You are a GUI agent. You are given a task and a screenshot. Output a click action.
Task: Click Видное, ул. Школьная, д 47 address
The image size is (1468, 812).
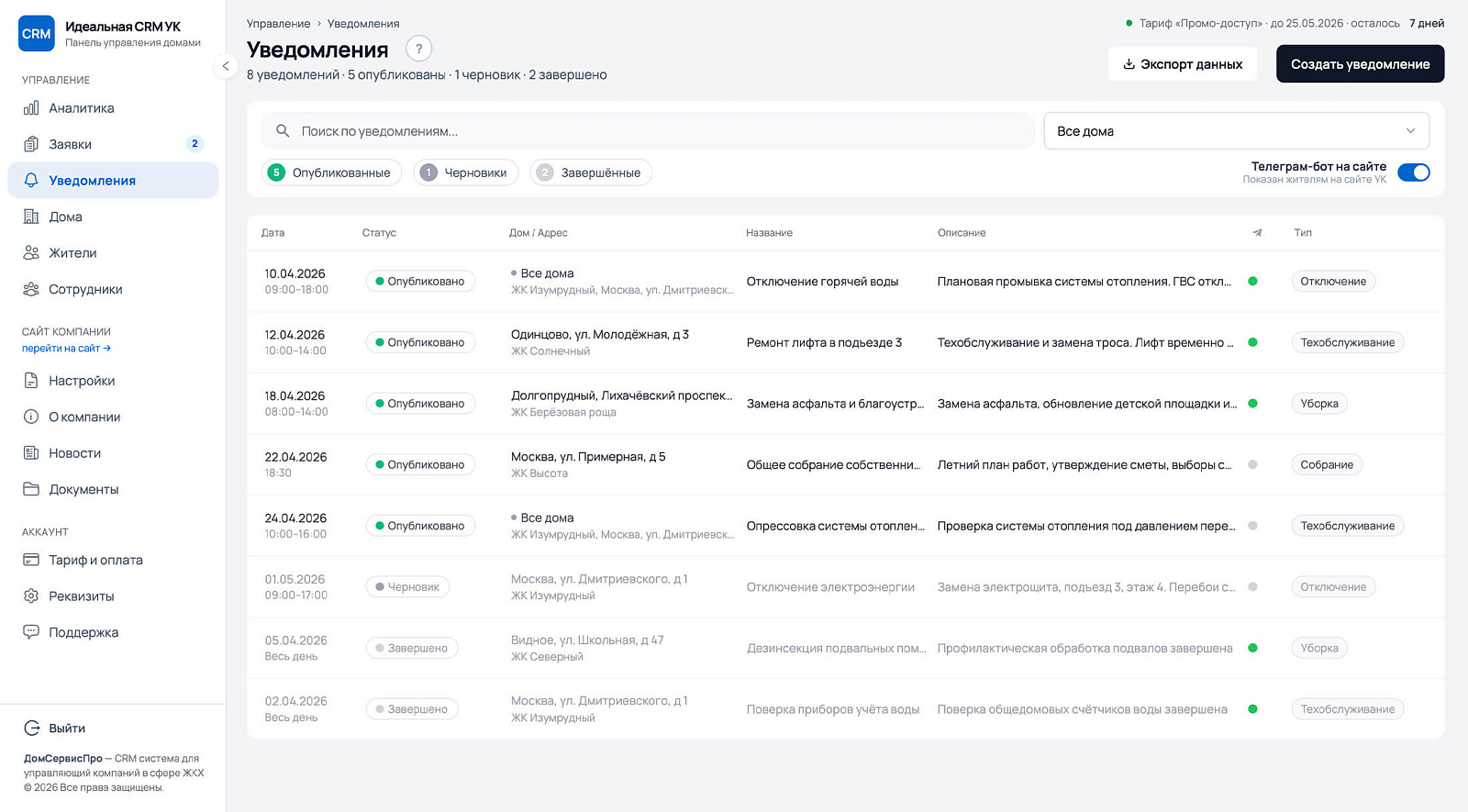click(587, 640)
